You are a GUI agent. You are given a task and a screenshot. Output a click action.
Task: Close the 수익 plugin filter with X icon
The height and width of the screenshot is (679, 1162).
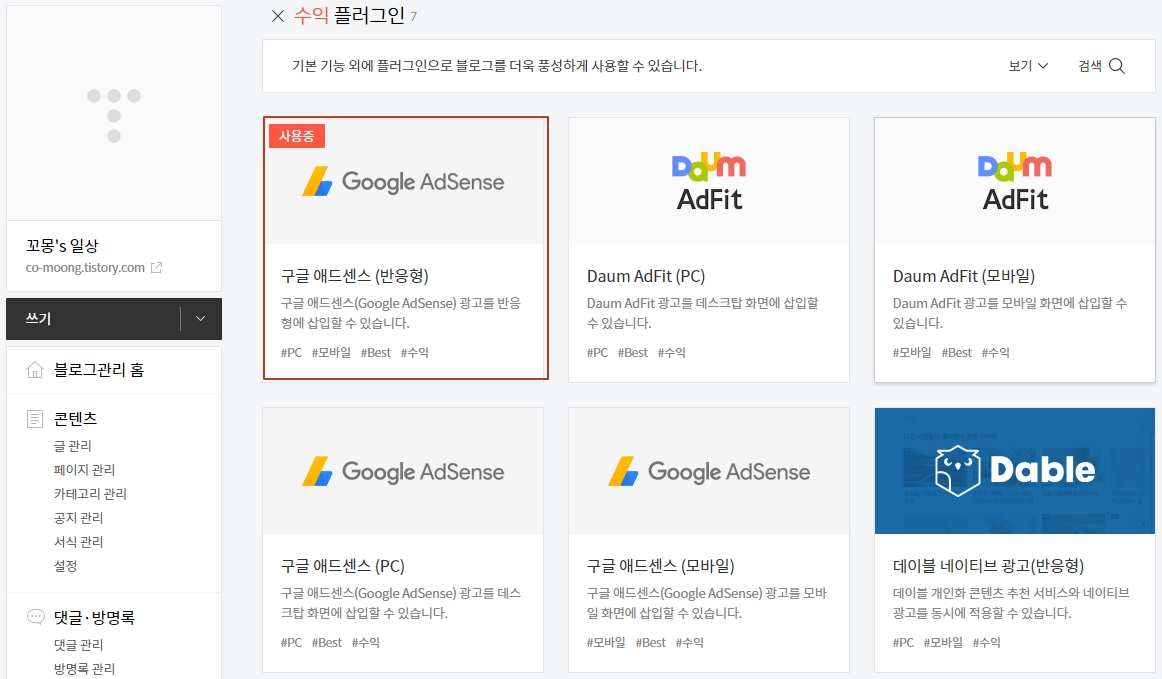point(278,16)
